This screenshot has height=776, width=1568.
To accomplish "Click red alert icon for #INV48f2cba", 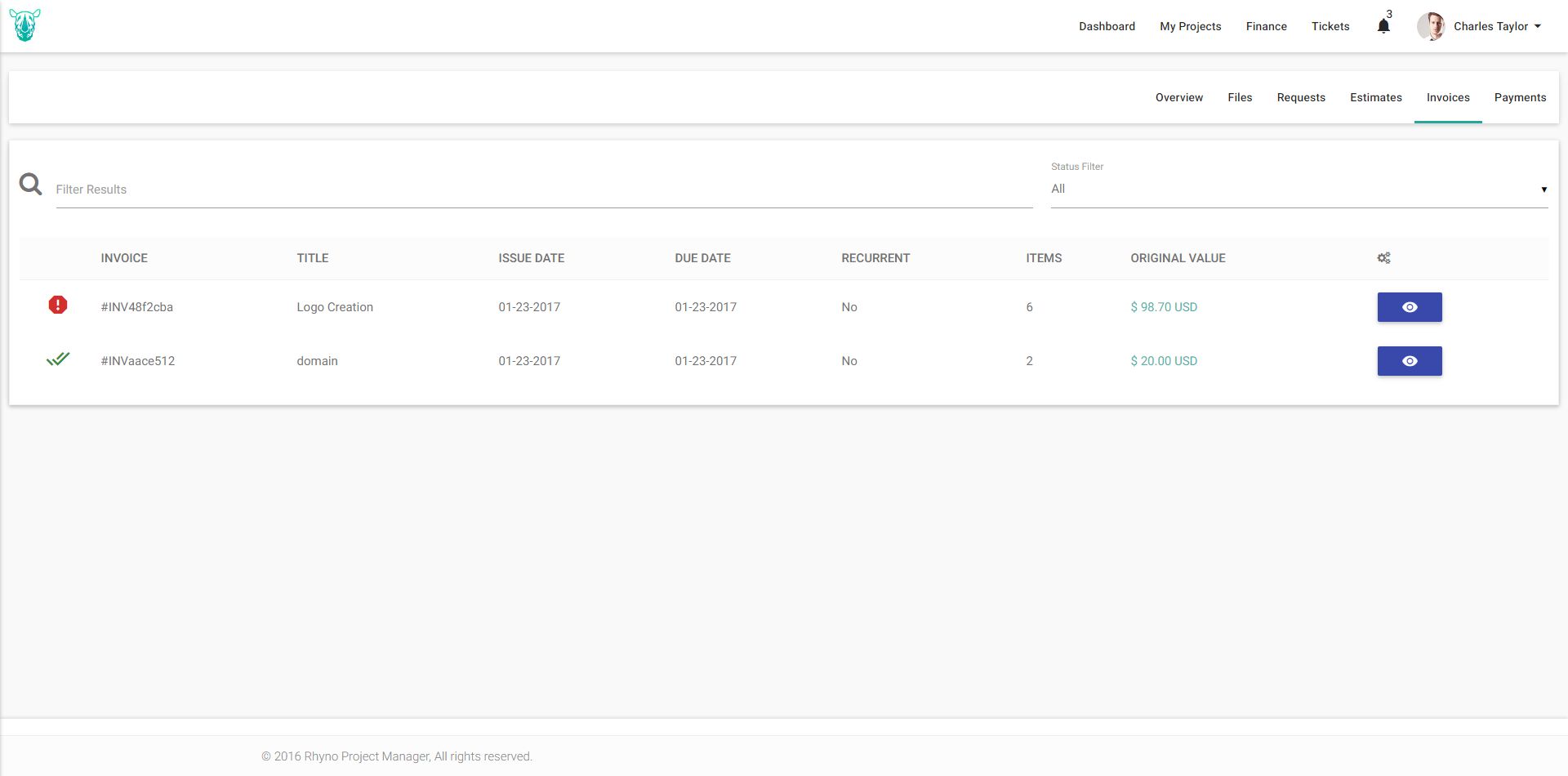I will point(58,305).
